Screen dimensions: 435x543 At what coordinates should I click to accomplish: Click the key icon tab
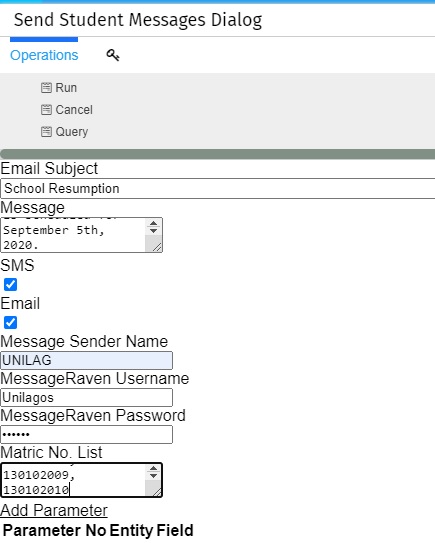point(113,55)
